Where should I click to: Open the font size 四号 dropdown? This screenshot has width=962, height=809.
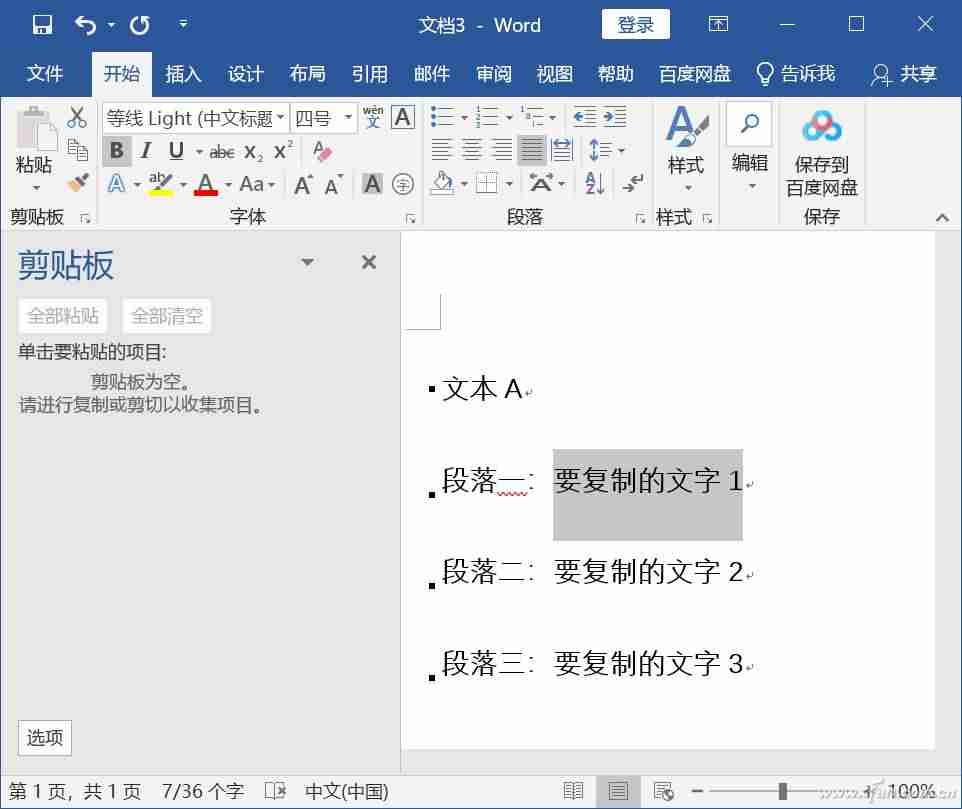coord(348,117)
